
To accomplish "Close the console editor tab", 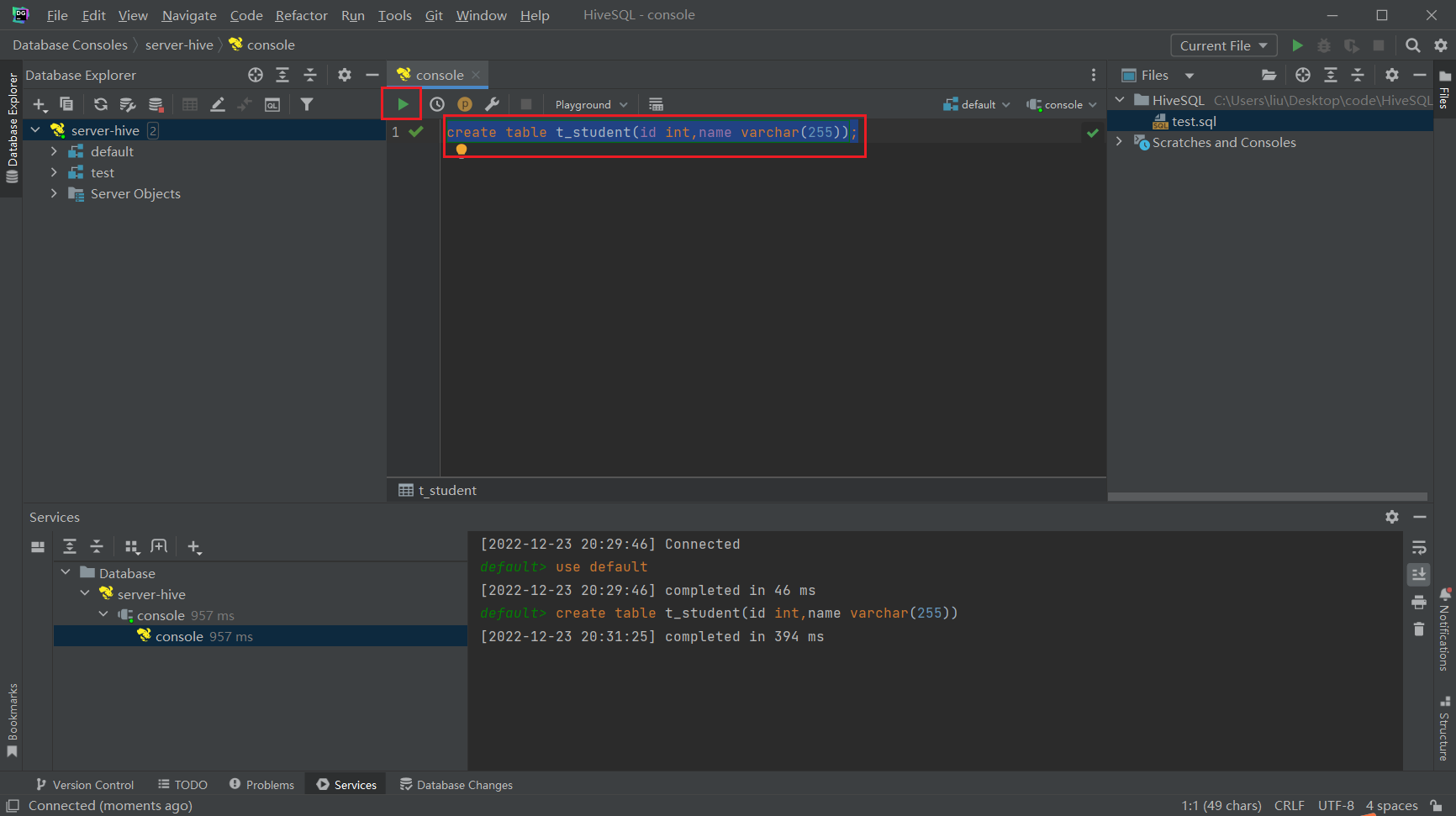I will point(476,75).
